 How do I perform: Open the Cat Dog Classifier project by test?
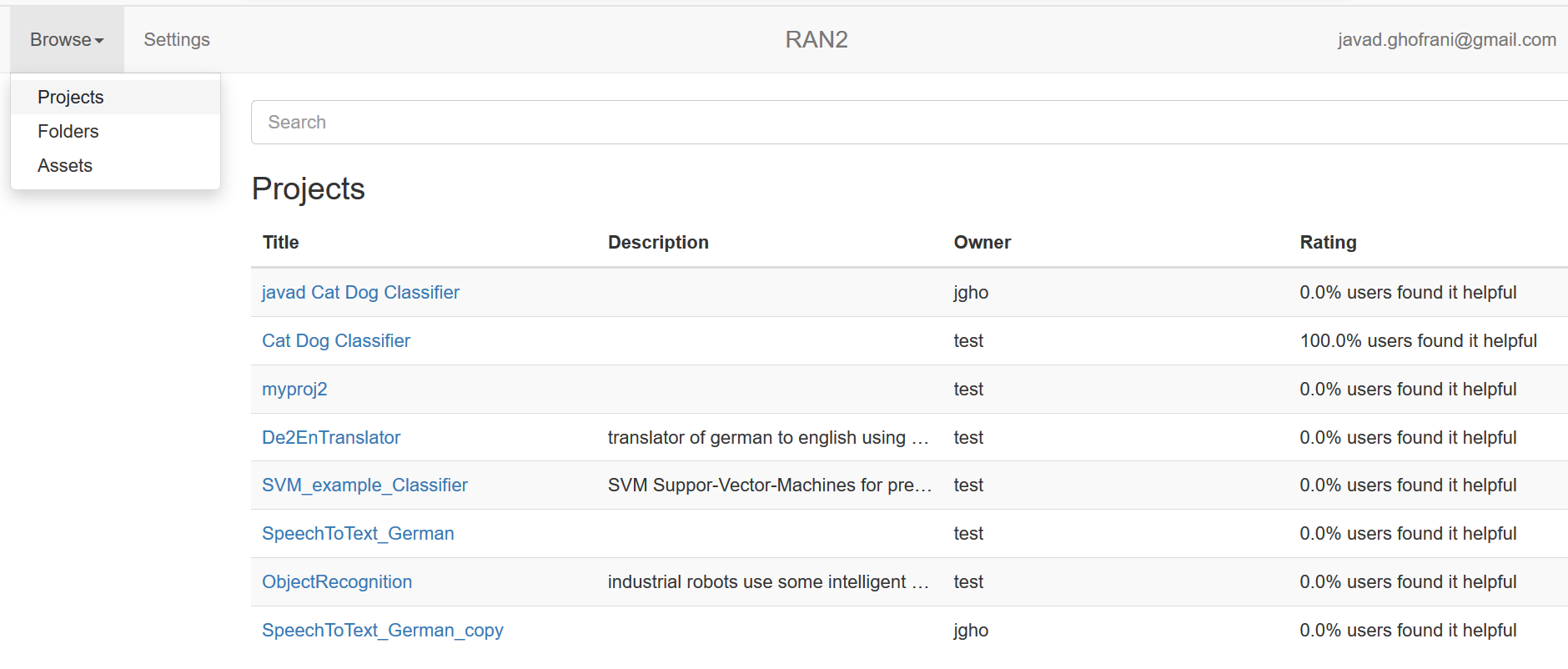[x=336, y=341]
